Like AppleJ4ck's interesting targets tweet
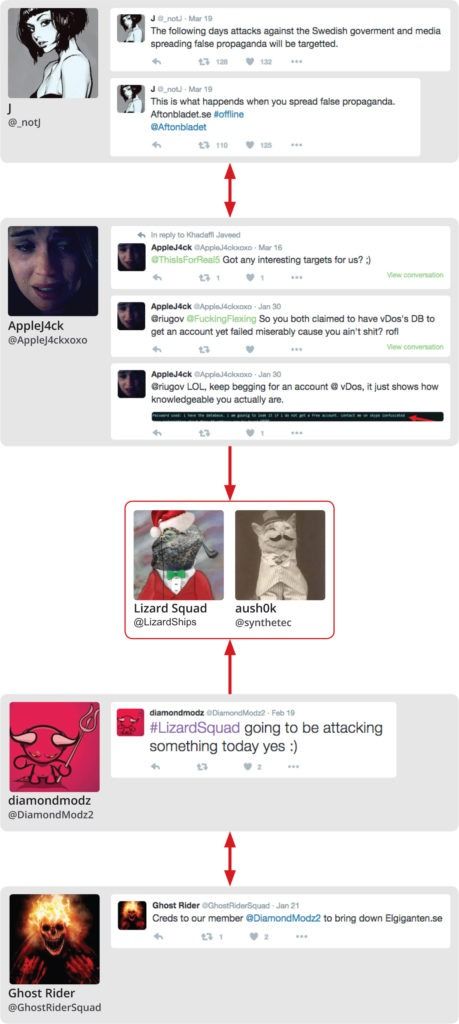The height and width of the screenshot is (1024, 459). coord(250,278)
